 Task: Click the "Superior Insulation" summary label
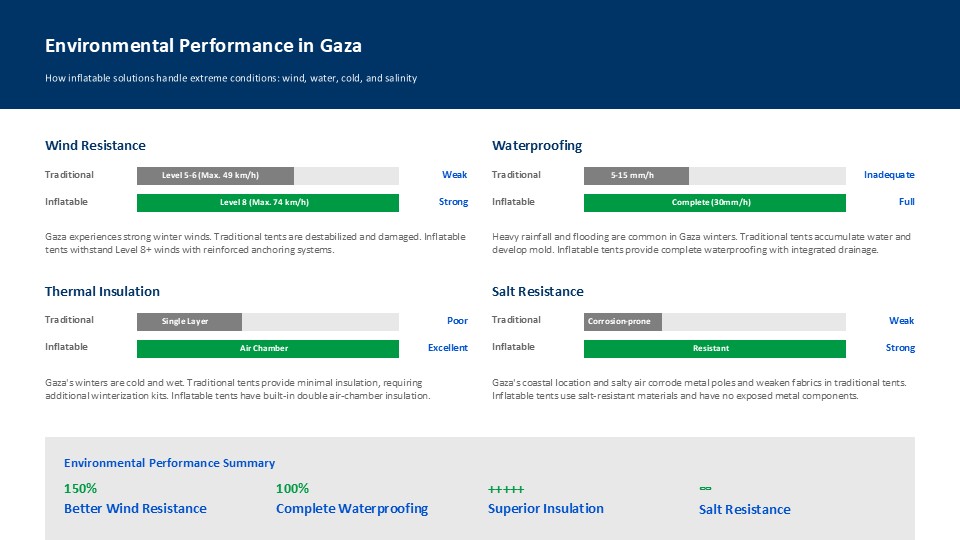click(x=545, y=509)
